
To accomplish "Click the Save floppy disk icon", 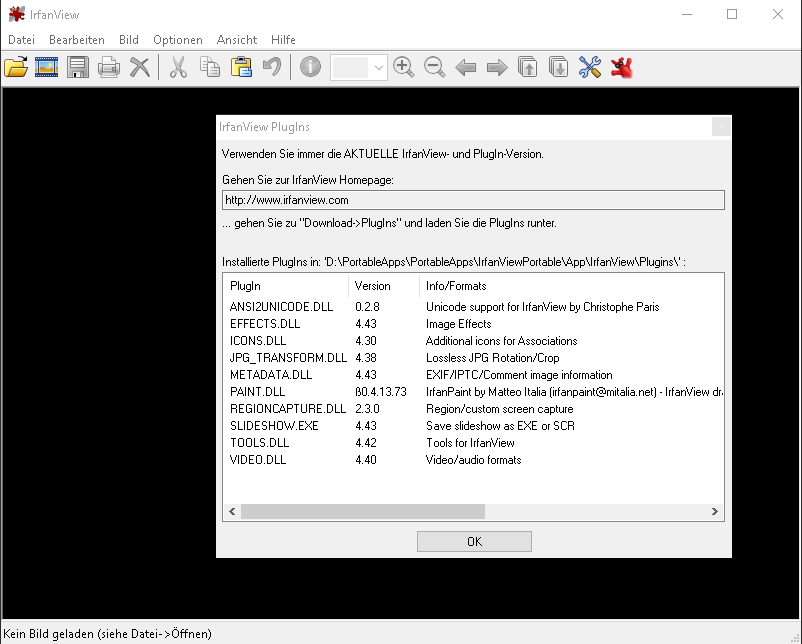I will coord(78,68).
